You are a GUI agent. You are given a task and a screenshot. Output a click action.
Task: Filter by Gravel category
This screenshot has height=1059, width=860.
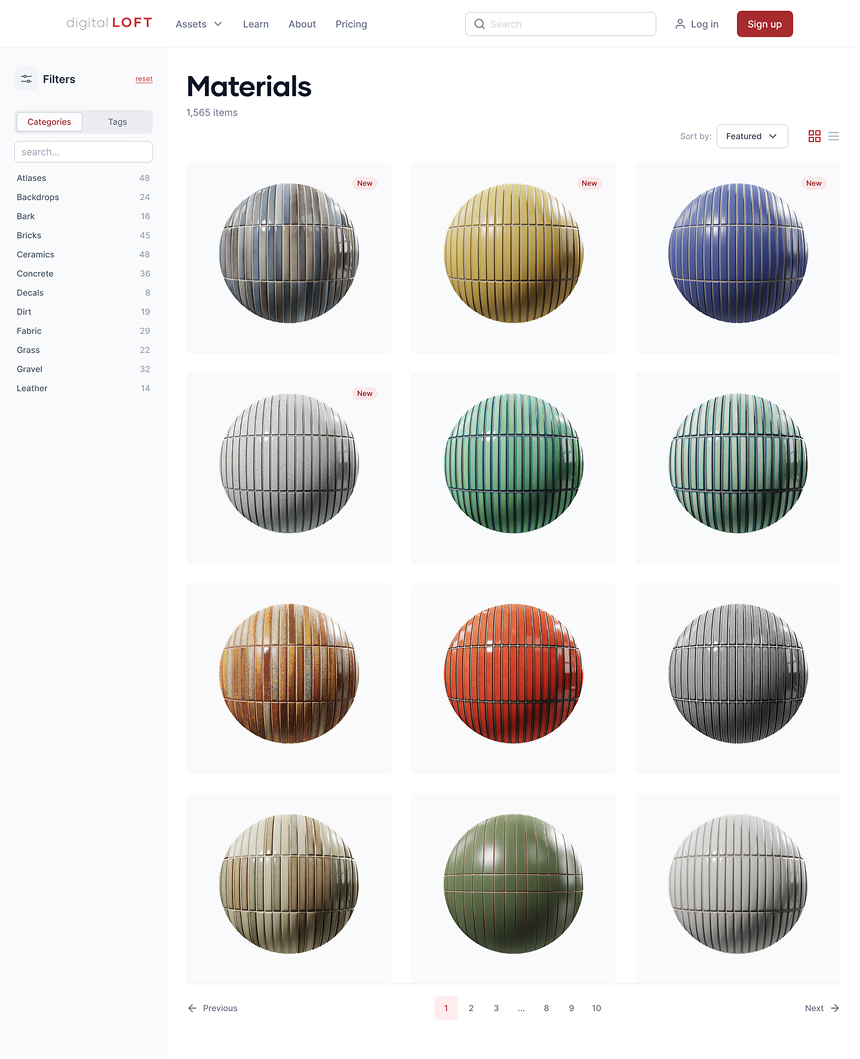coord(84,369)
